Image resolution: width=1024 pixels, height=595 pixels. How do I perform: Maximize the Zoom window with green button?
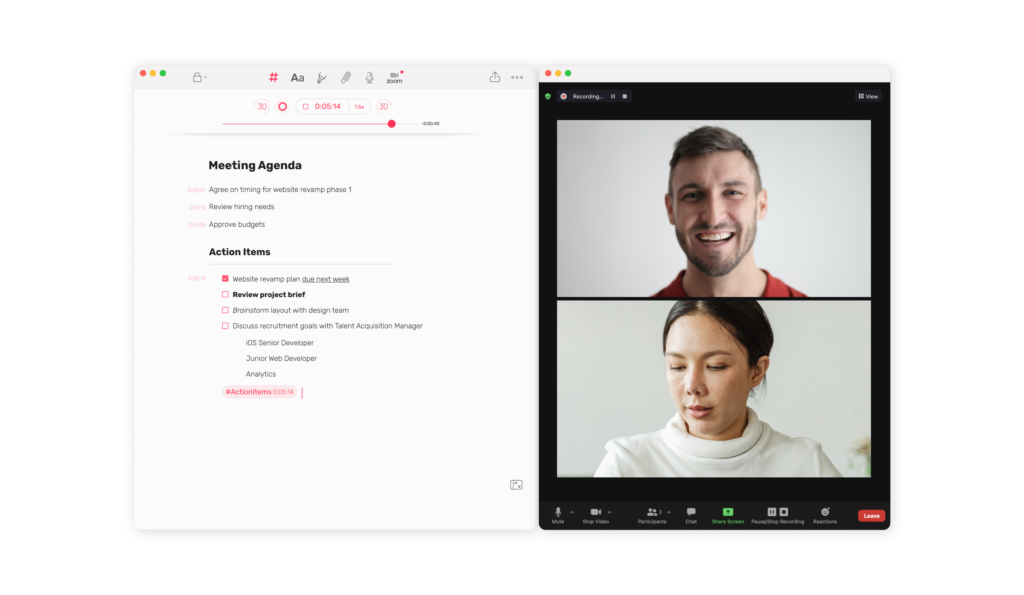[x=568, y=73]
